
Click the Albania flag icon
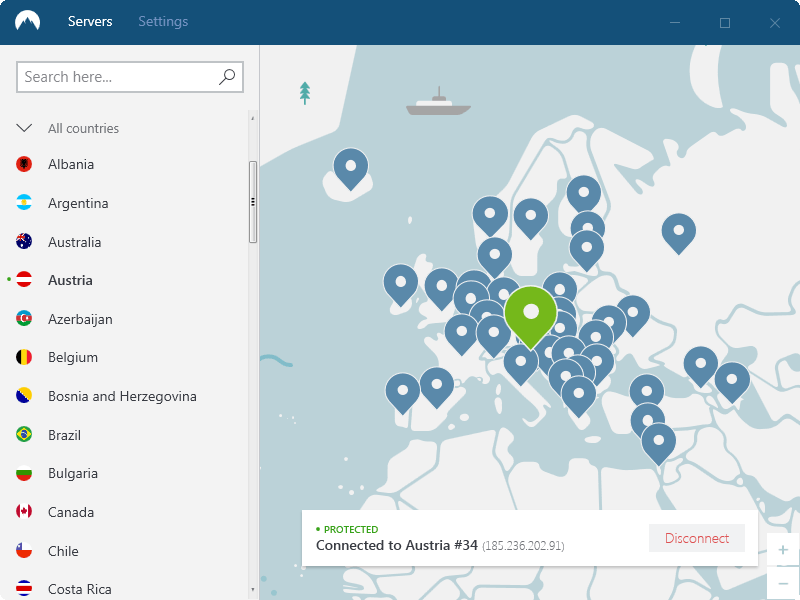[24, 164]
